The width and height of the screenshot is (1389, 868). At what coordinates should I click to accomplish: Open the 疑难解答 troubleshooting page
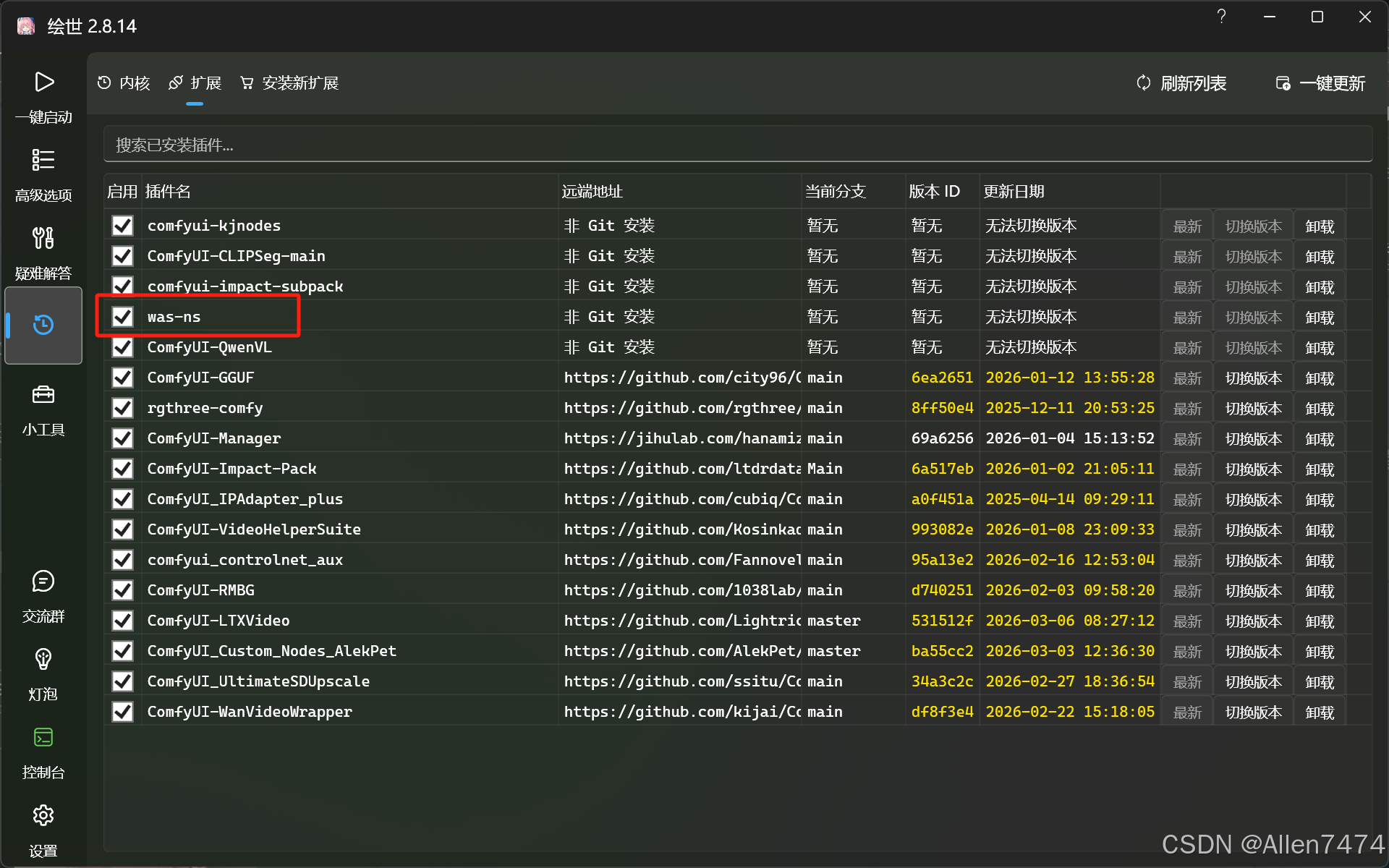(43, 253)
